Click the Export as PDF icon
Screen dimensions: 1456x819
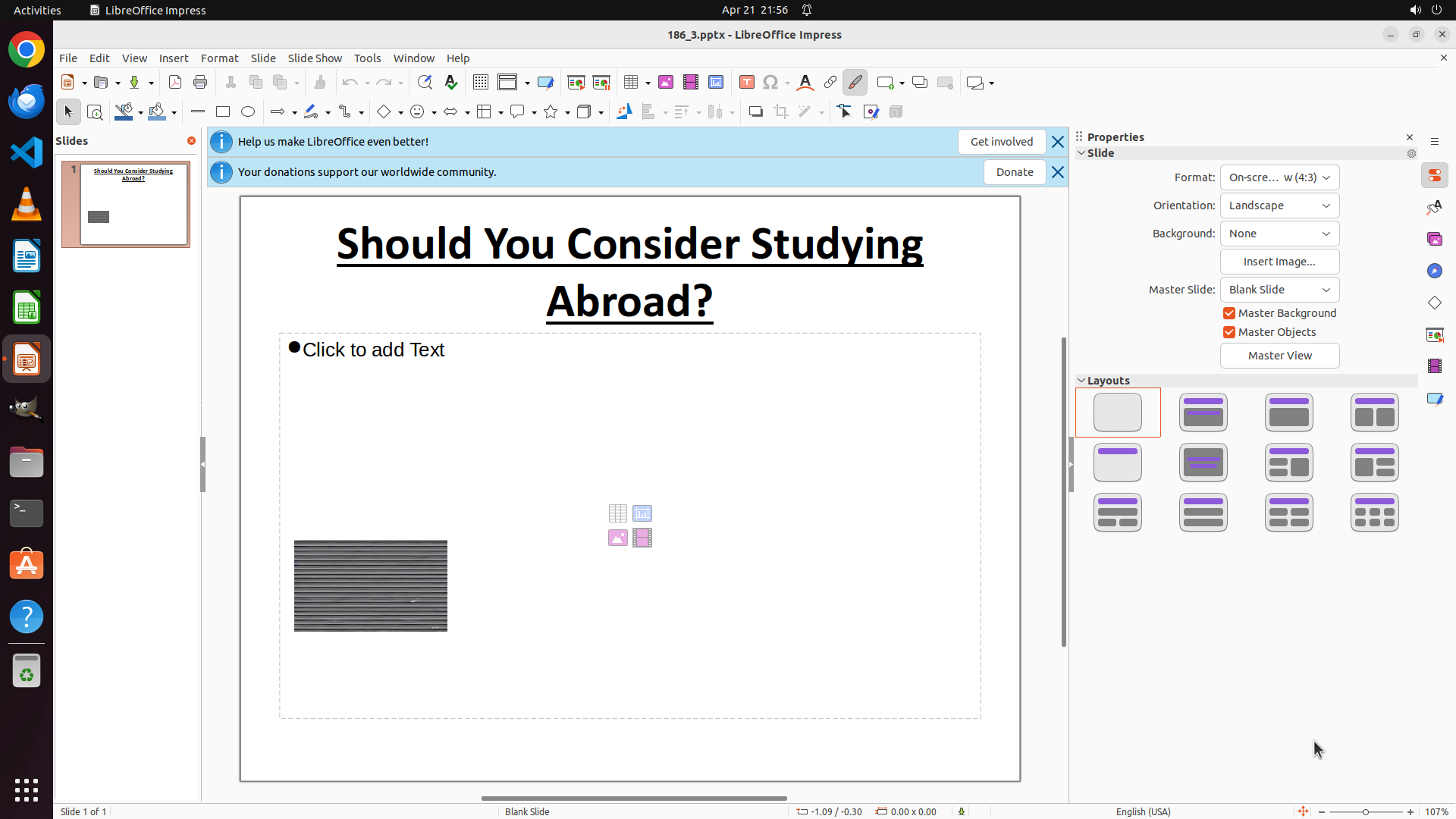[175, 83]
